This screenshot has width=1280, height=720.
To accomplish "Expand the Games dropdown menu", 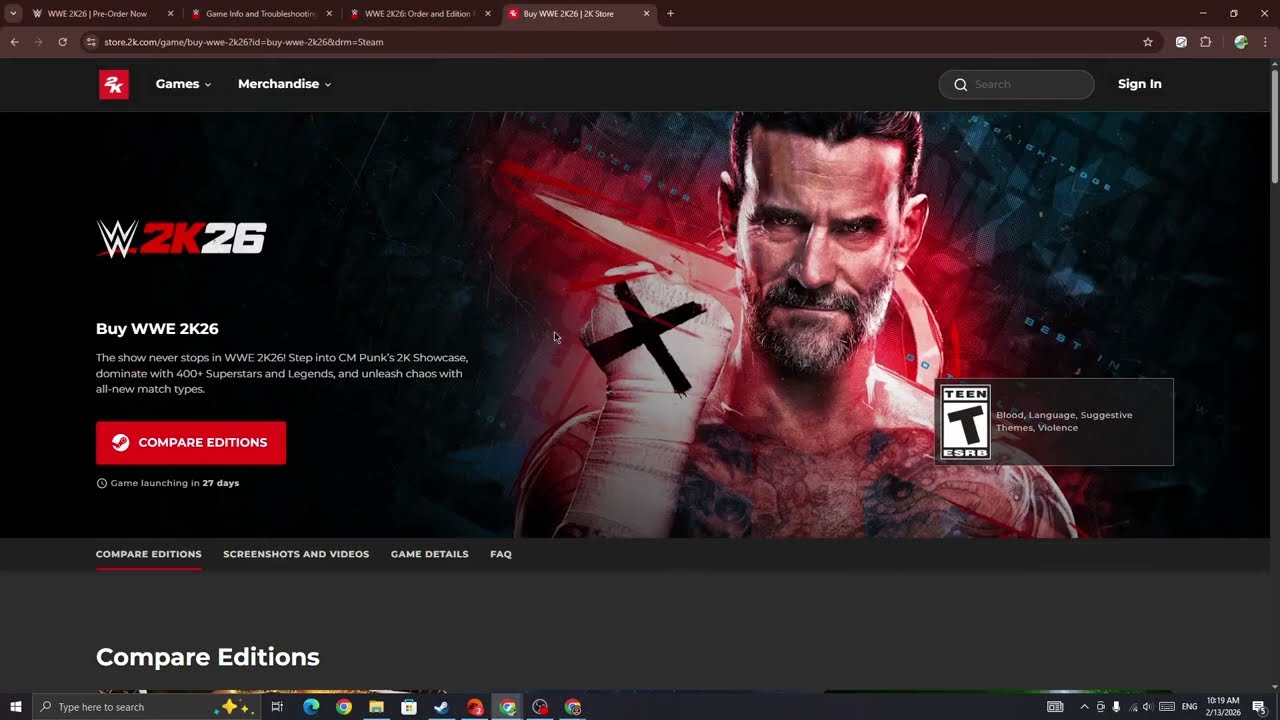I will coord(183,84).
